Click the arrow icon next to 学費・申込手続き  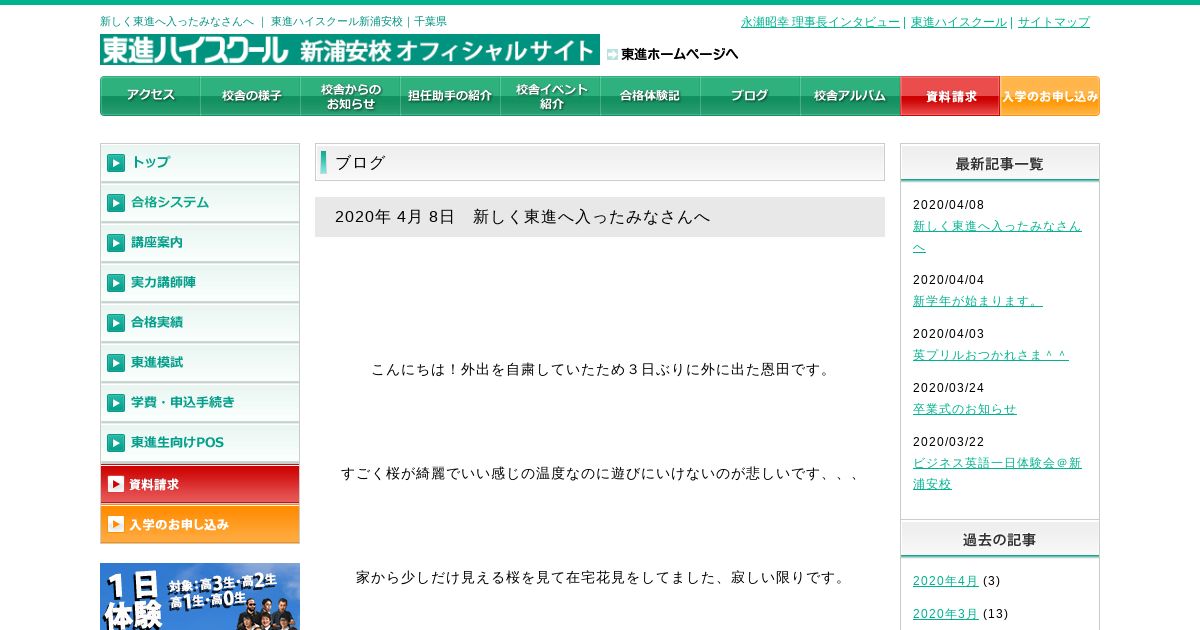click(x=116, y=402)
